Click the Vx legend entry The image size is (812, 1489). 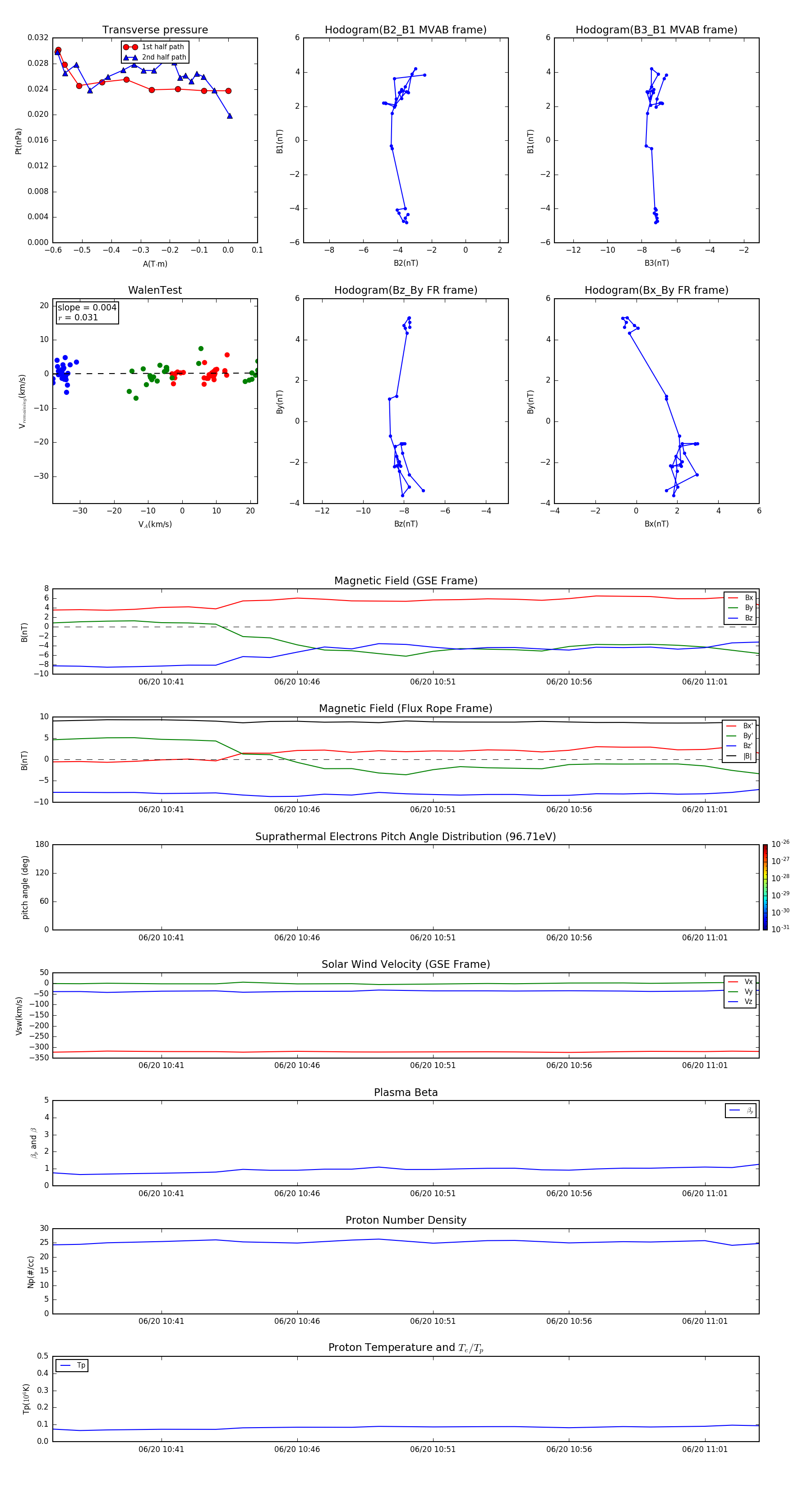740,981
